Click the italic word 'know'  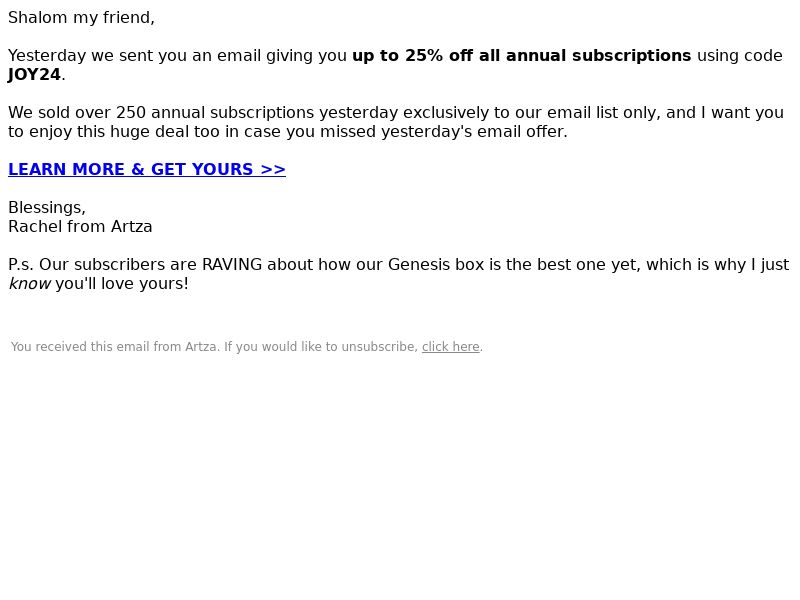pos(30,284)
